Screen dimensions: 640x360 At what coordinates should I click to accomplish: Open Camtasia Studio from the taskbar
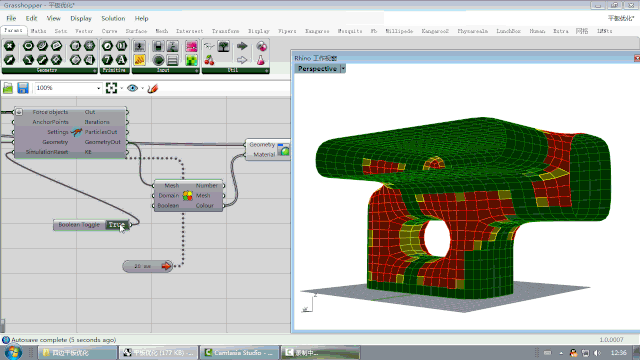pyautogui.click(x=240, y=353)
